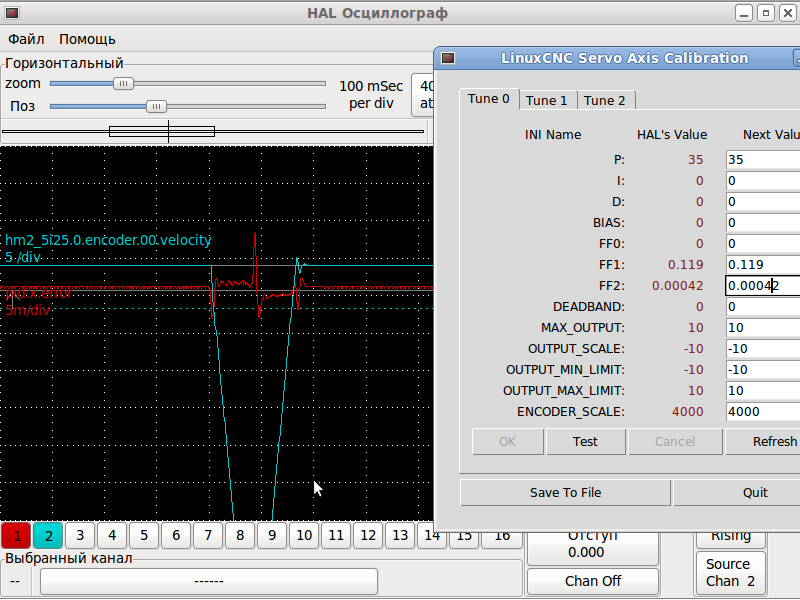Open the Помощь menu
Image resolution: width=800 pixels, height=600 pixels.
87,39
